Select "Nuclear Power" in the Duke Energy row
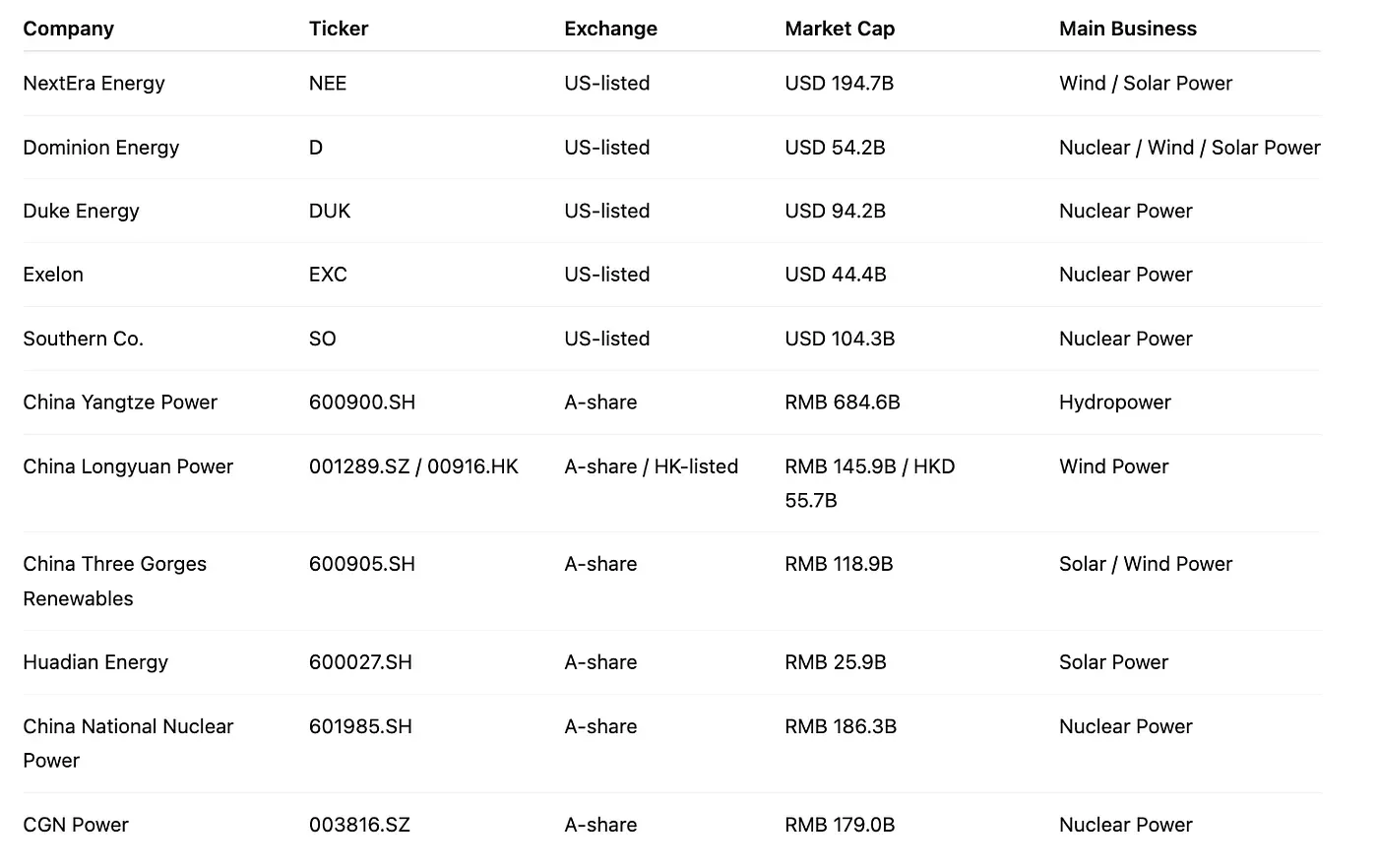 click(x=1126, y=212)
